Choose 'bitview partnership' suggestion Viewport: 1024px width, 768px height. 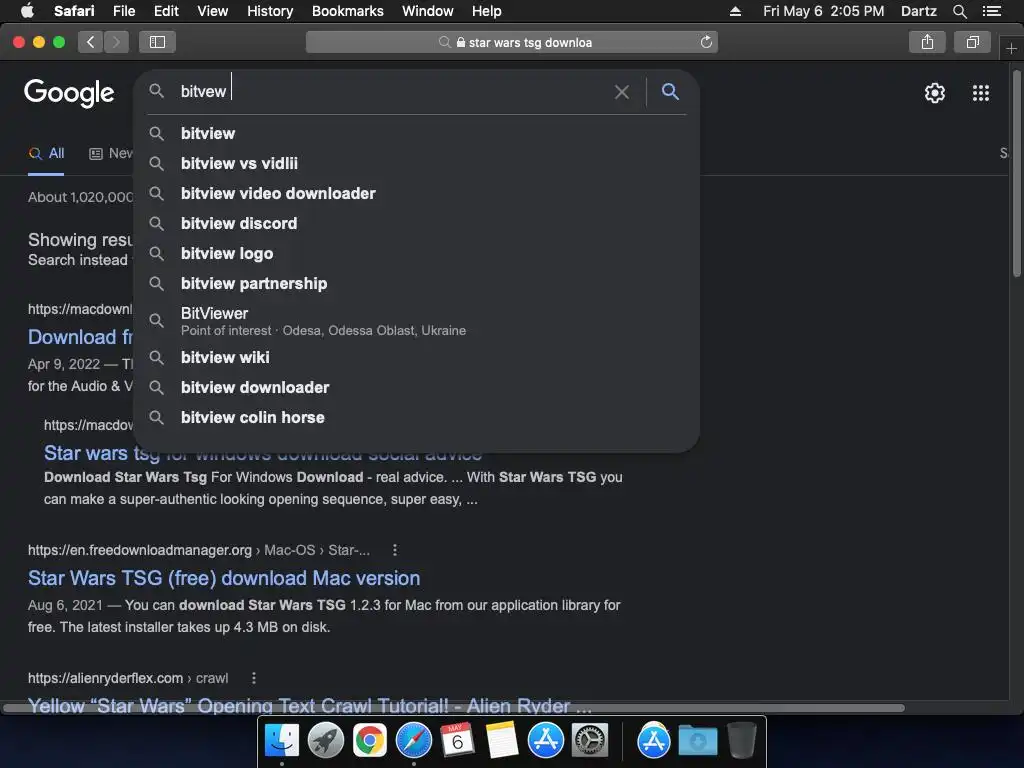pyautogui.click(x=417, y=283)
